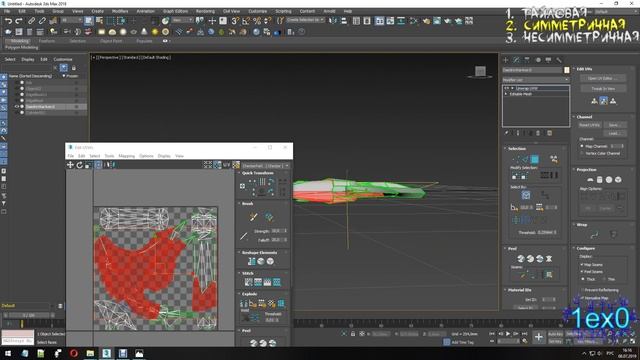The height and width of the screenshot is (360, 640).
Task: Open the Create tab of command panel
Action: [506, 60]
